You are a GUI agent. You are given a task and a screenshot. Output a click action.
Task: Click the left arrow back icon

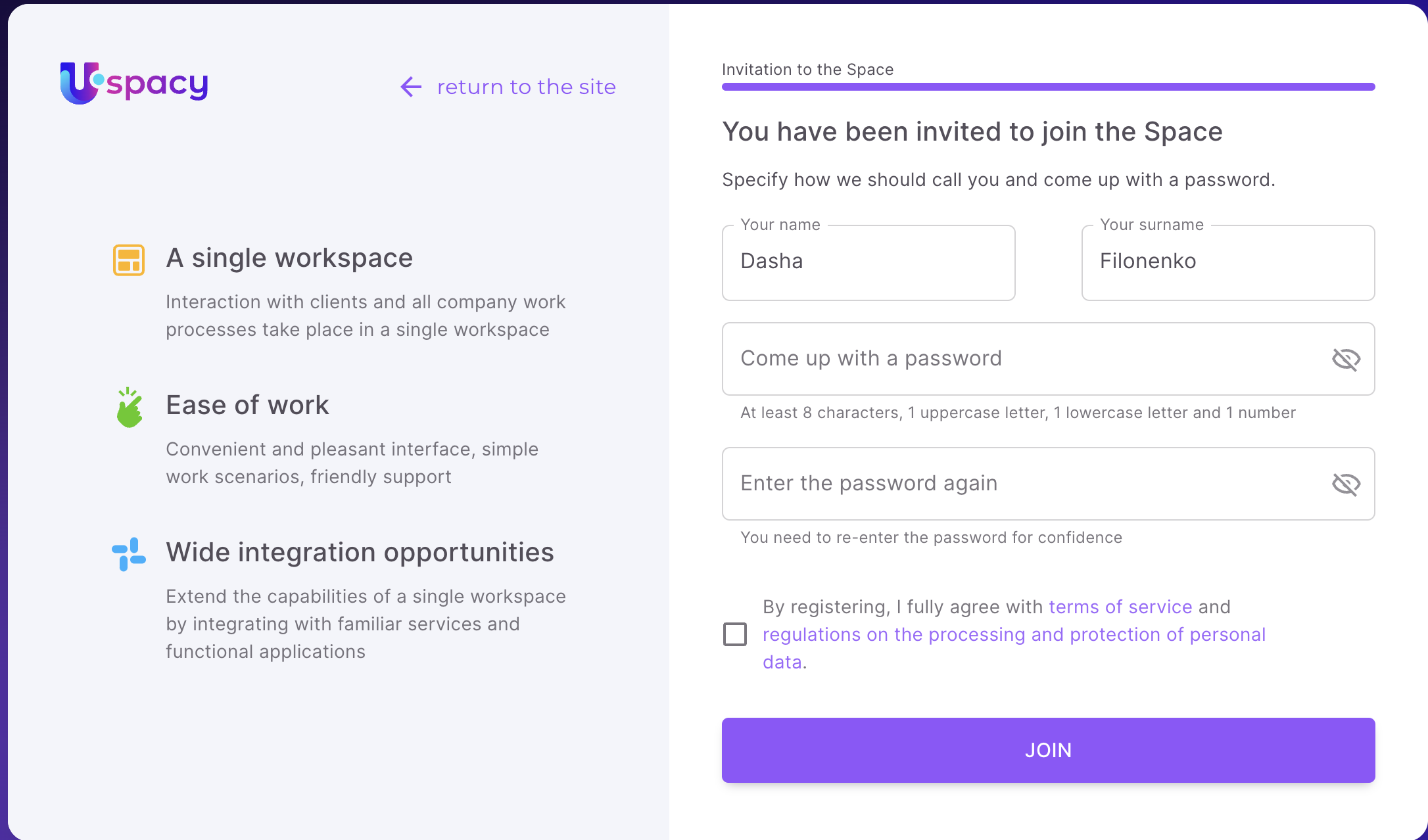411,87
